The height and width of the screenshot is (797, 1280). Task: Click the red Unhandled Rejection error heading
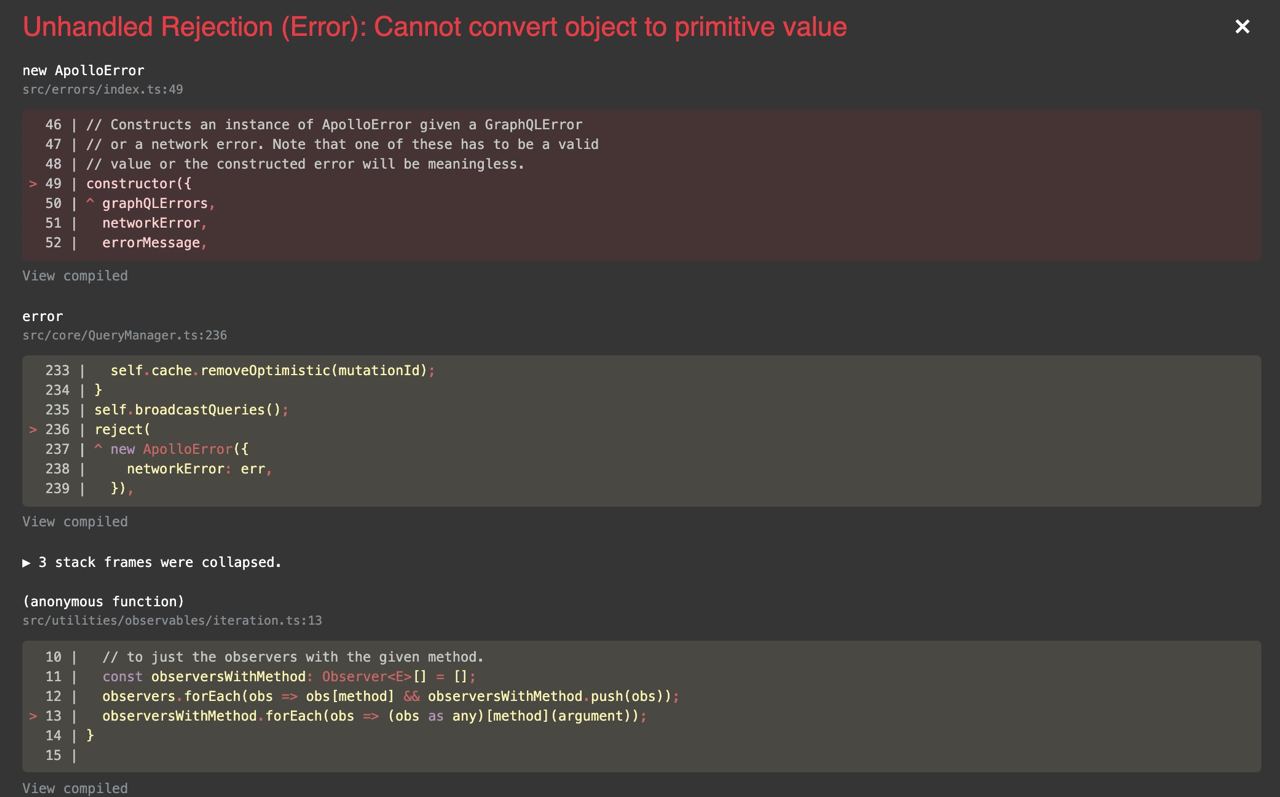(x=434, y=27)
